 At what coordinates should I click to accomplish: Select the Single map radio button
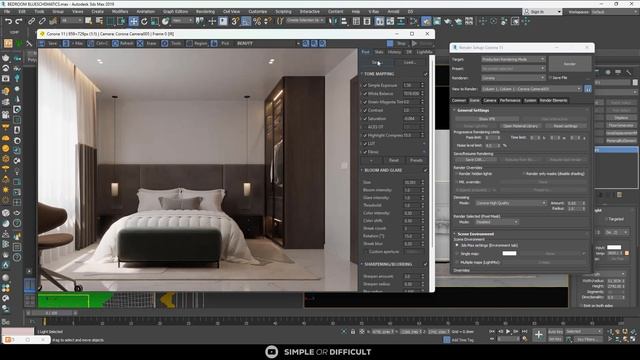[x=457, y=253]
